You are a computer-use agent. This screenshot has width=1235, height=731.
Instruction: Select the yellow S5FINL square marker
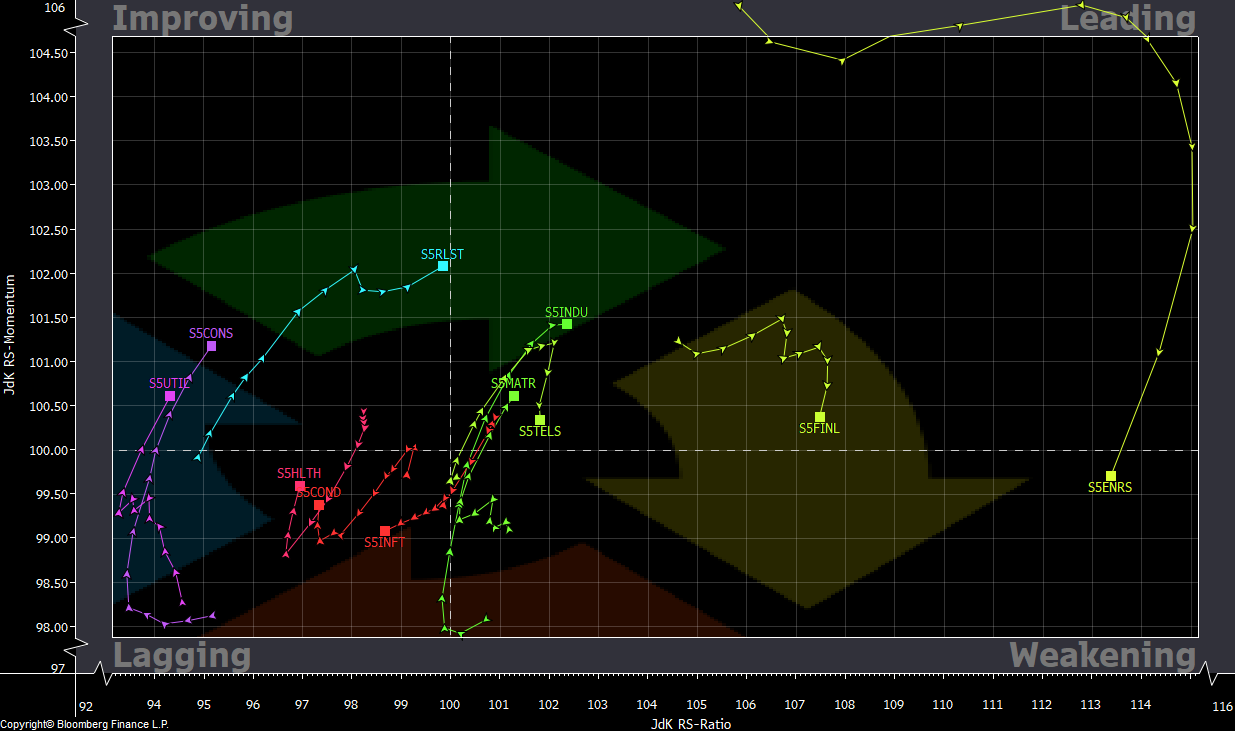tap(820, 417)
